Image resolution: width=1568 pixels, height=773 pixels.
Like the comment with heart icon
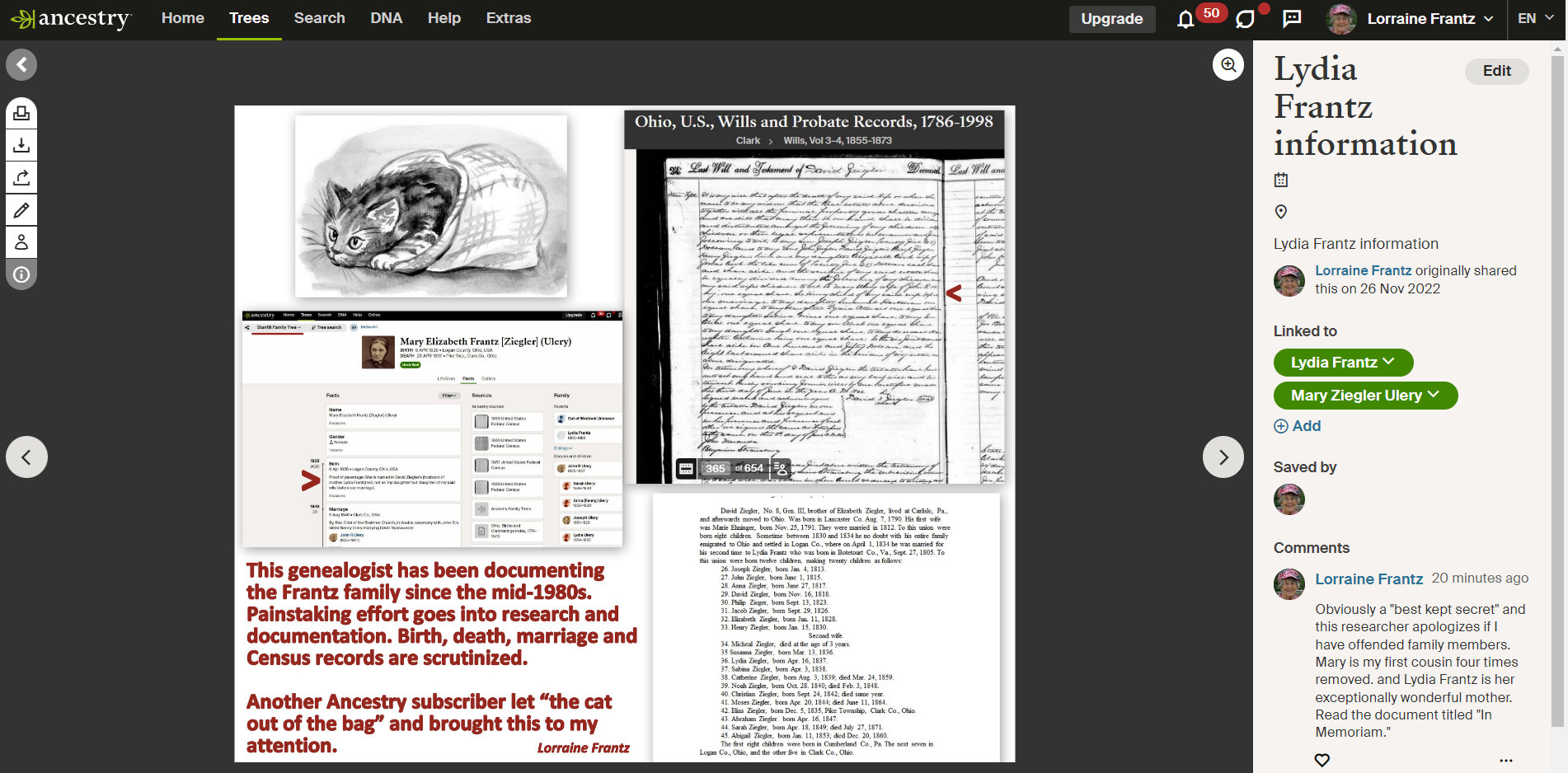point(1322,760)
